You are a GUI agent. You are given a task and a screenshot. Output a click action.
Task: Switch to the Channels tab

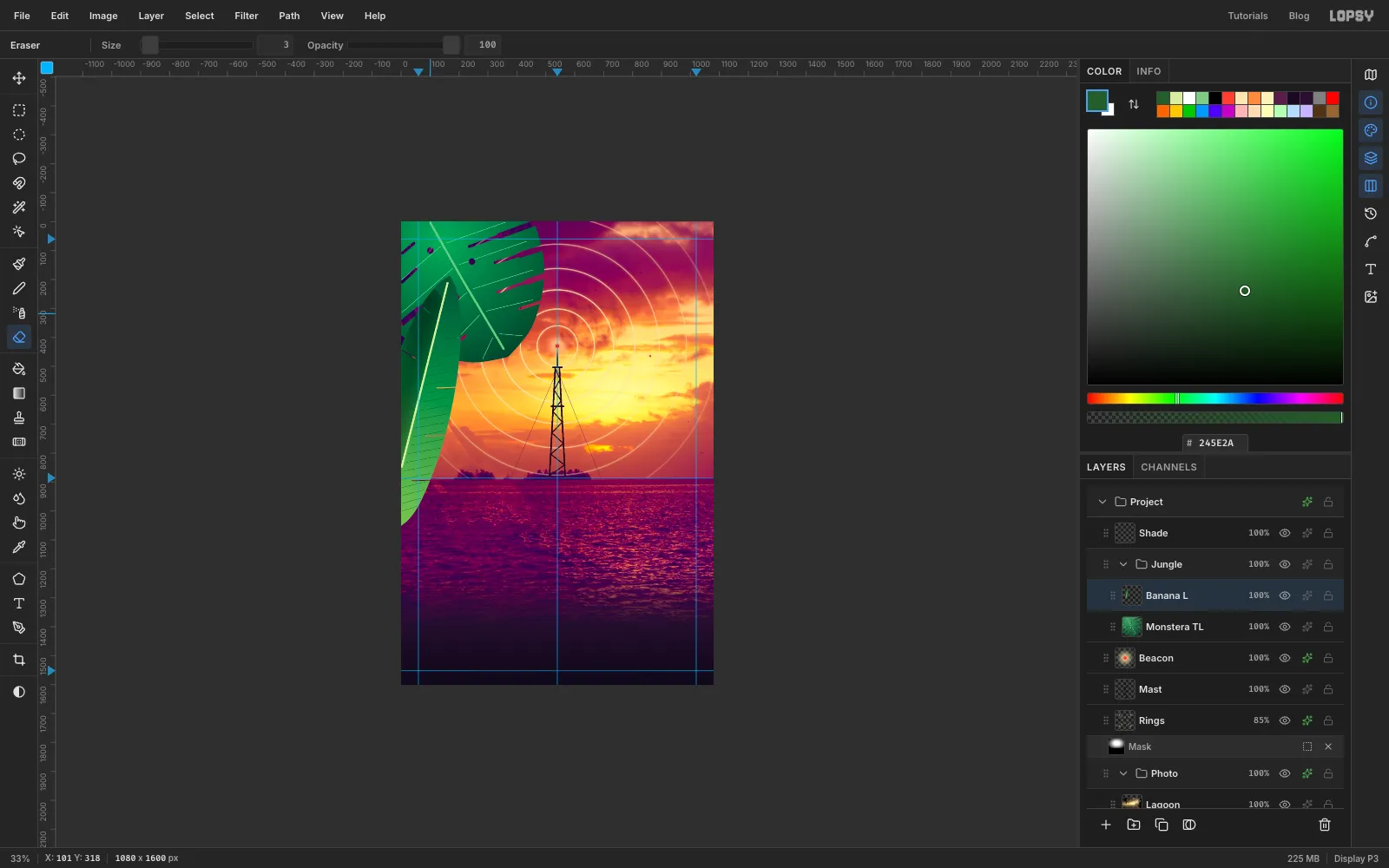point(1168,467)
